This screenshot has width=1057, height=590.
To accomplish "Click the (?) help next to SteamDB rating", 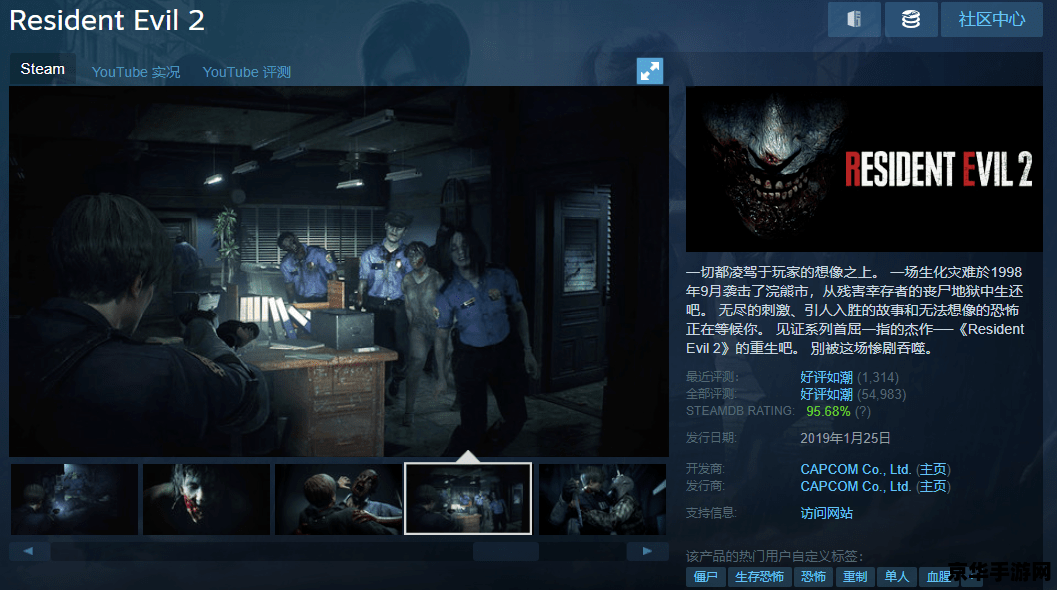I will pyautogui.click(x=863, y=411).
